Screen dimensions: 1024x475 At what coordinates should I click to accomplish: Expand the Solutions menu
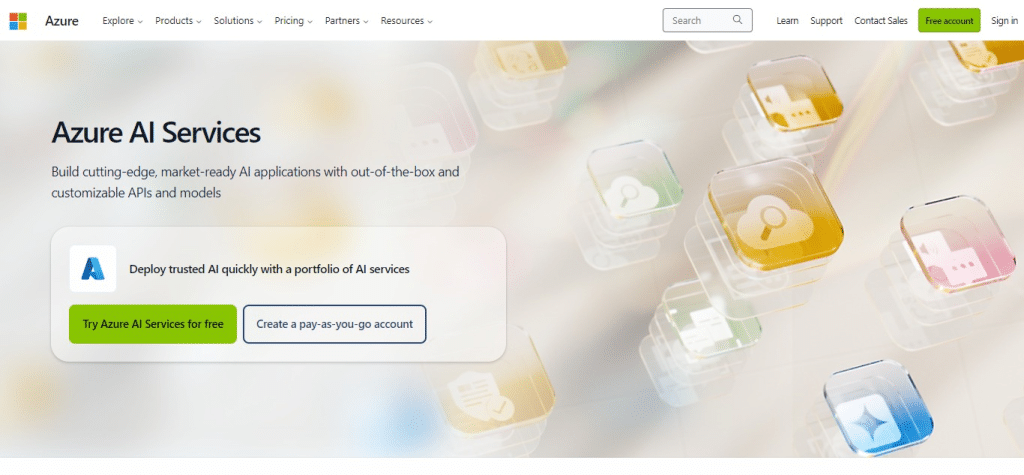point(238,21)
